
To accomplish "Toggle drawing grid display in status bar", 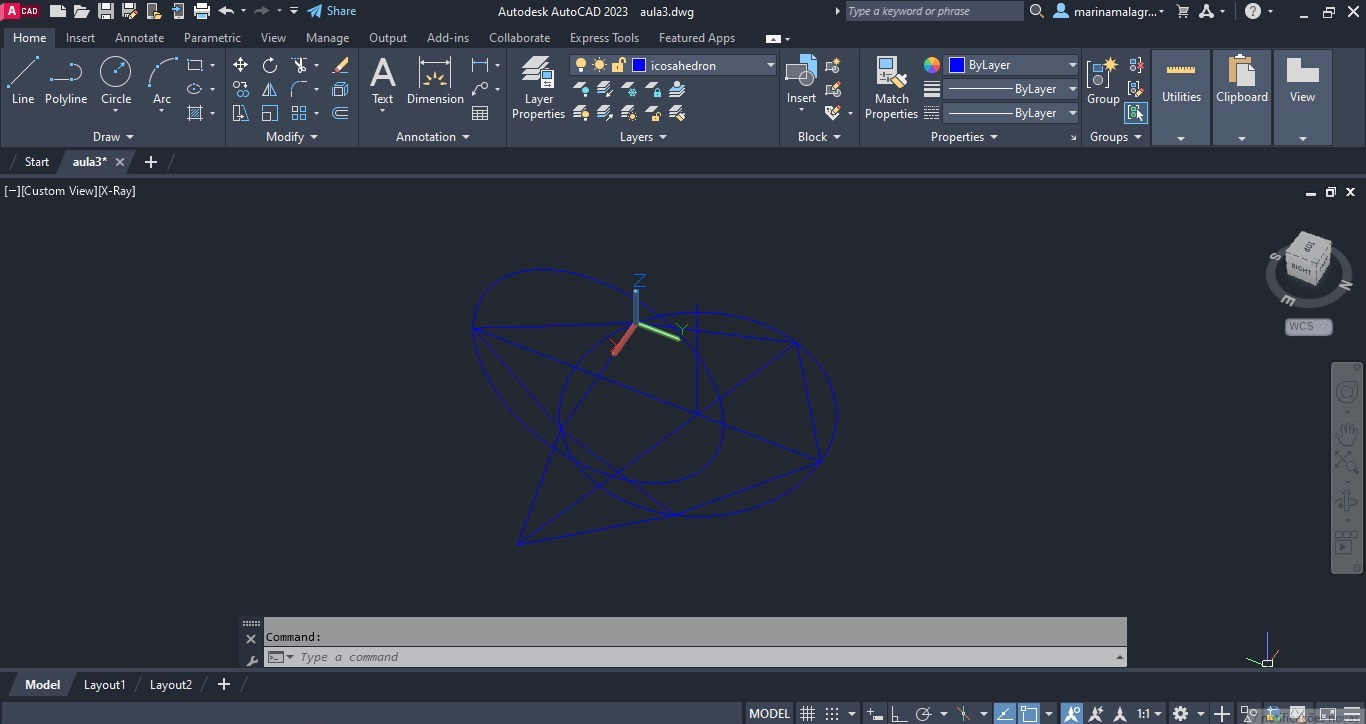I will 807,714.
